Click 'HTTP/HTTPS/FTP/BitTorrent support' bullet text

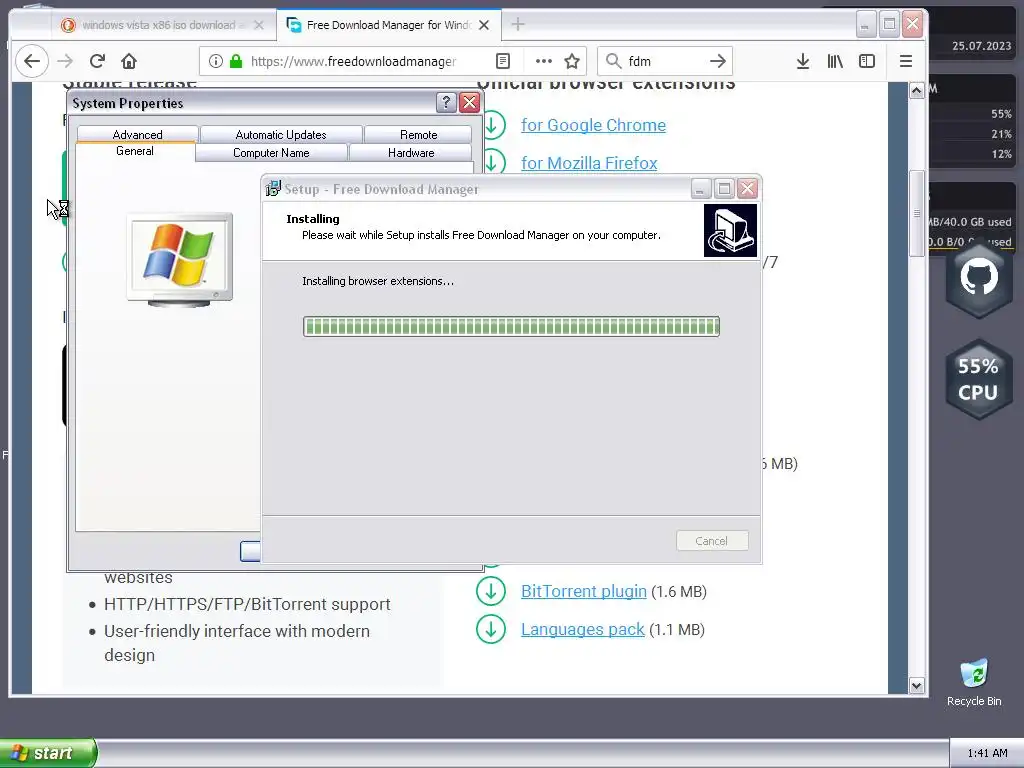point(247,604)
